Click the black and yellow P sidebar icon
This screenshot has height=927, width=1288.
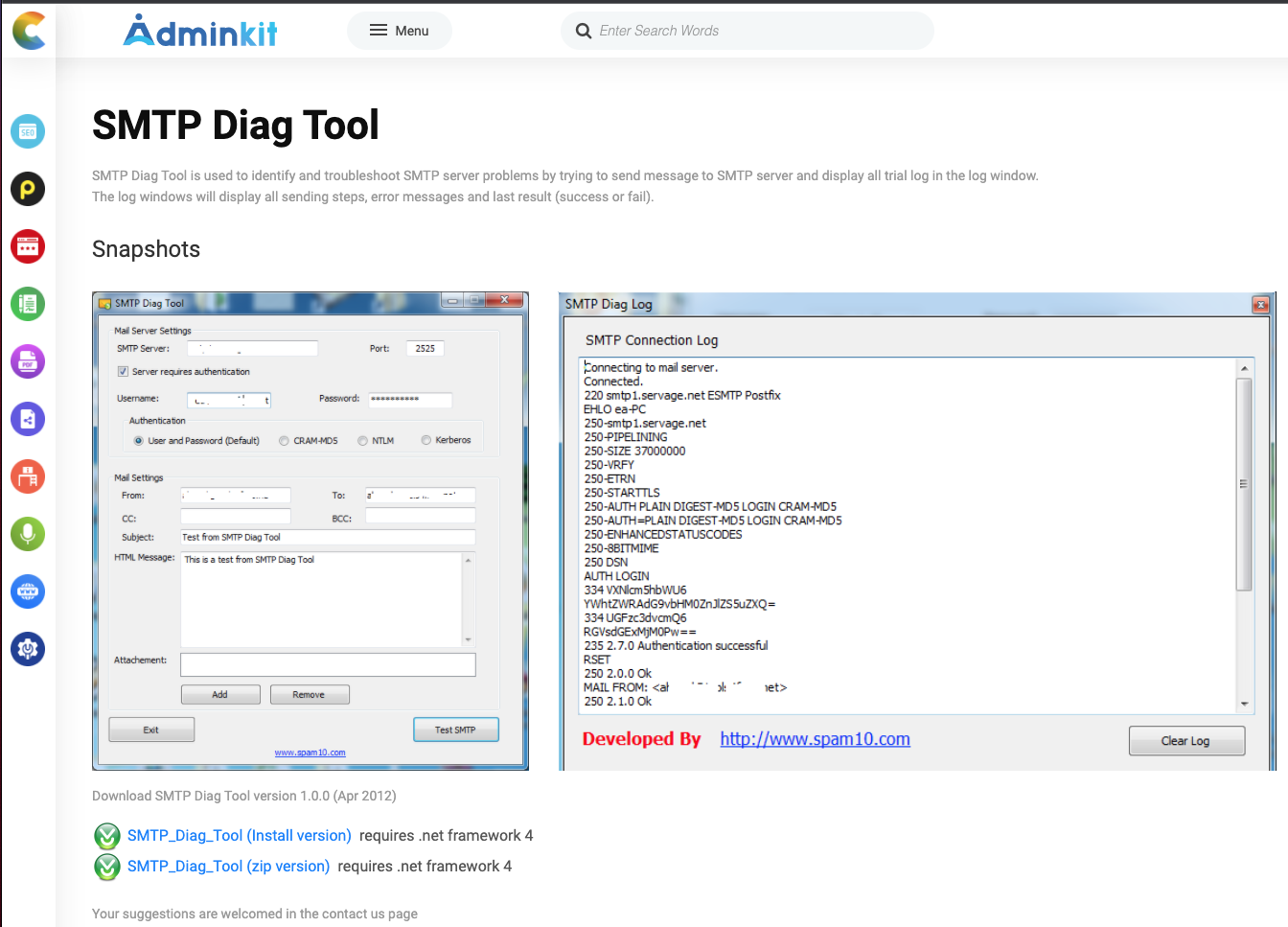[28, 189]
